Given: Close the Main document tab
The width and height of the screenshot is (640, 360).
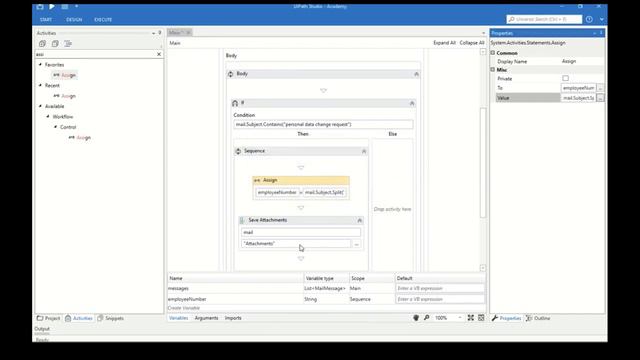Looking at the screenshot, I should point(188,32).
